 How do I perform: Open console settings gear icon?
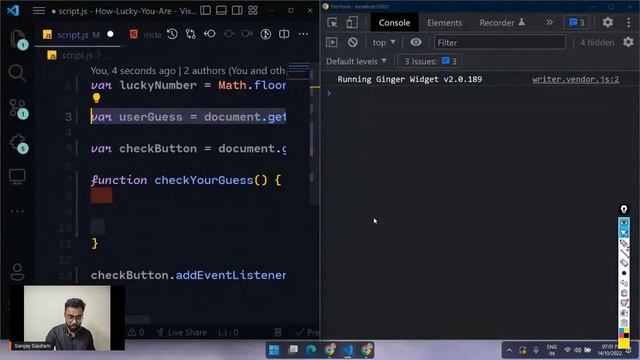tap(628, 42)
